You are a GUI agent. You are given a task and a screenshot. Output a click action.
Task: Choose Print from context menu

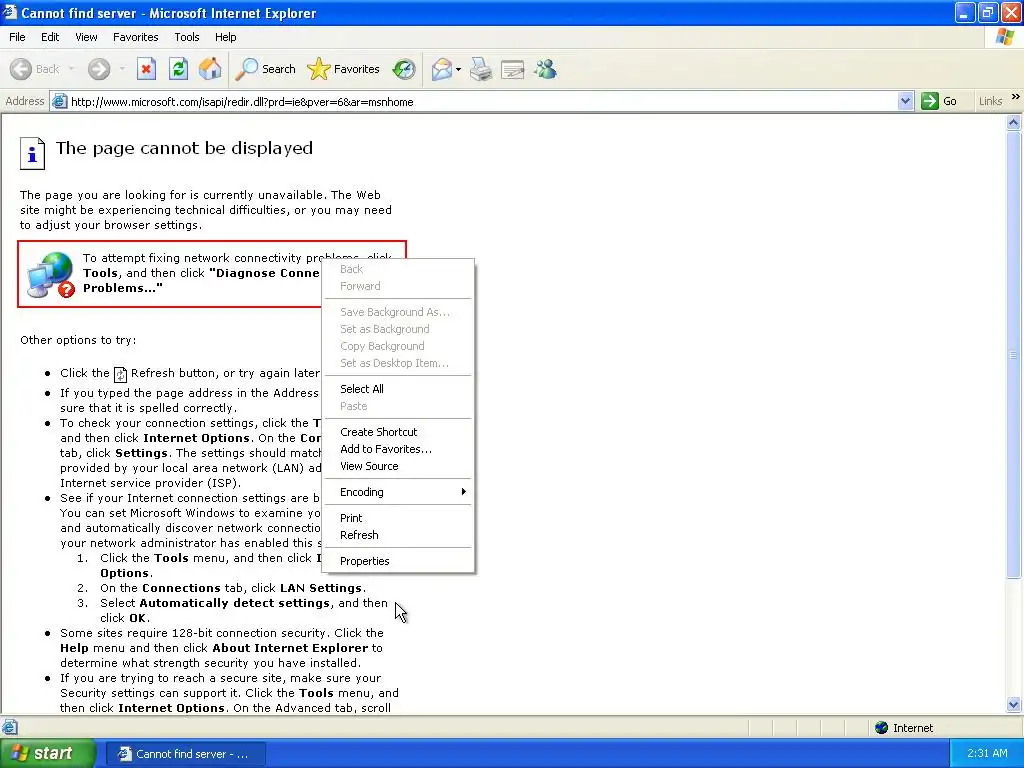click(x=398, y=518)
